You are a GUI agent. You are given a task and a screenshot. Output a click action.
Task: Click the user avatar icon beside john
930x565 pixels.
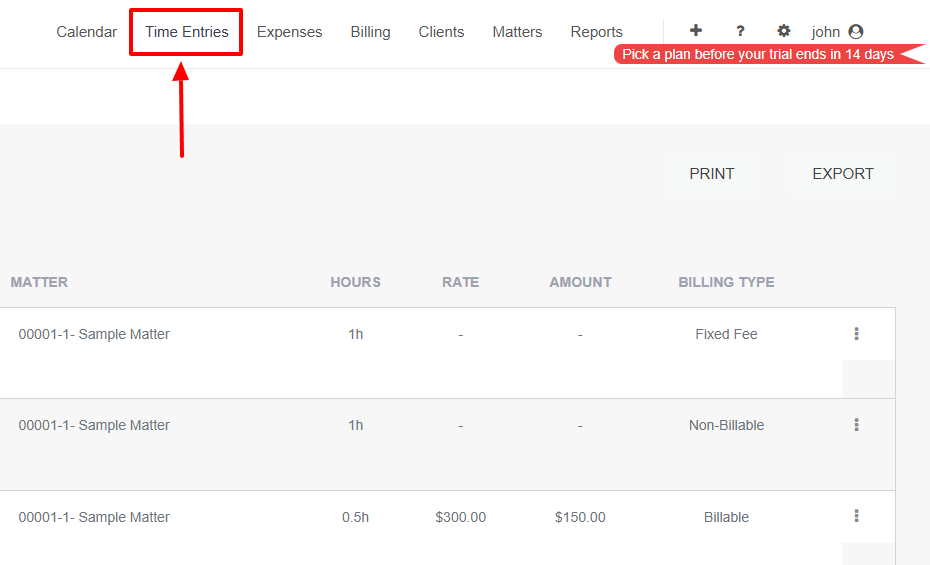tap(856, 32)
